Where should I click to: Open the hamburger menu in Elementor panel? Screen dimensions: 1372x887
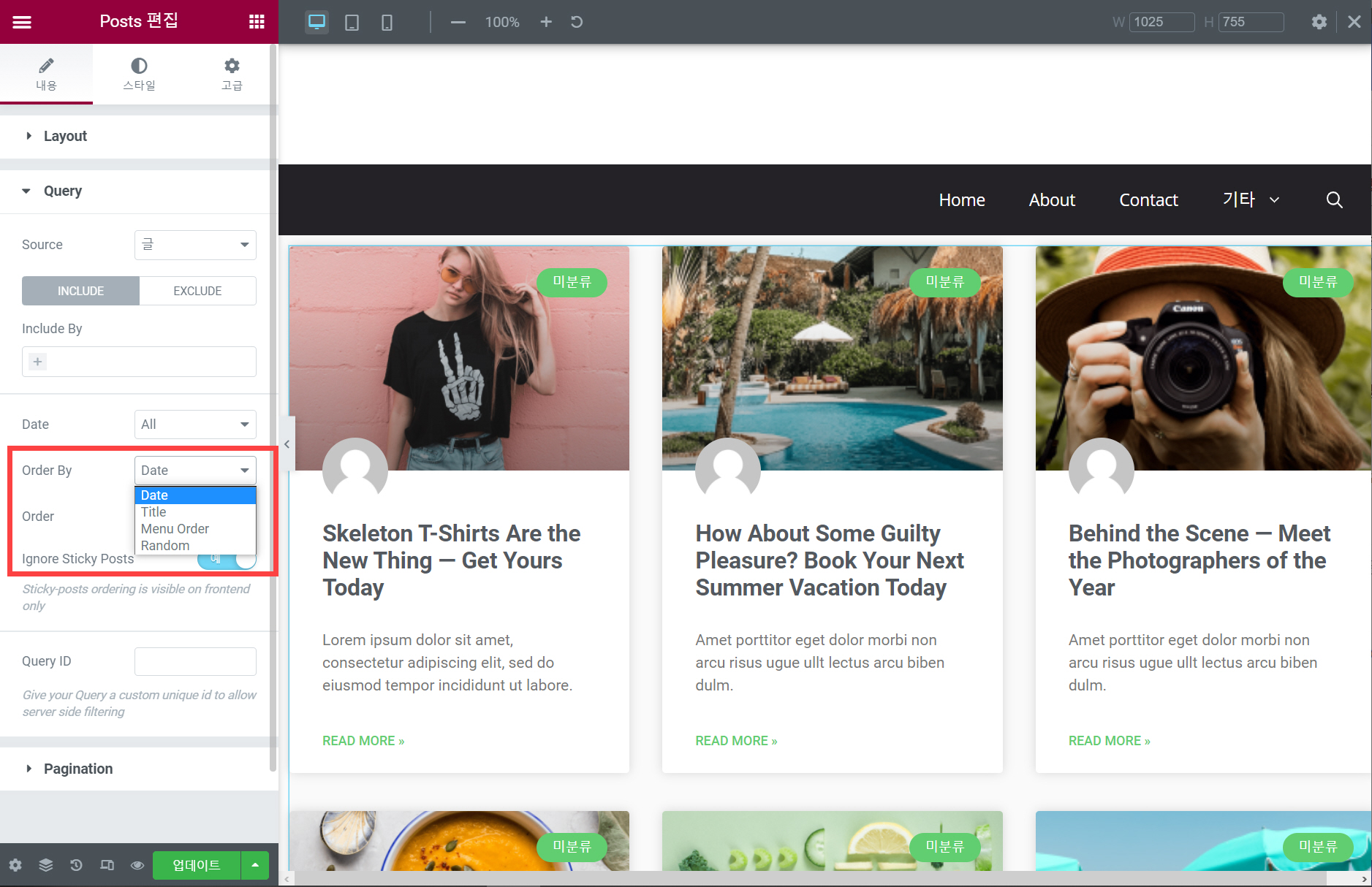[22, 22]
